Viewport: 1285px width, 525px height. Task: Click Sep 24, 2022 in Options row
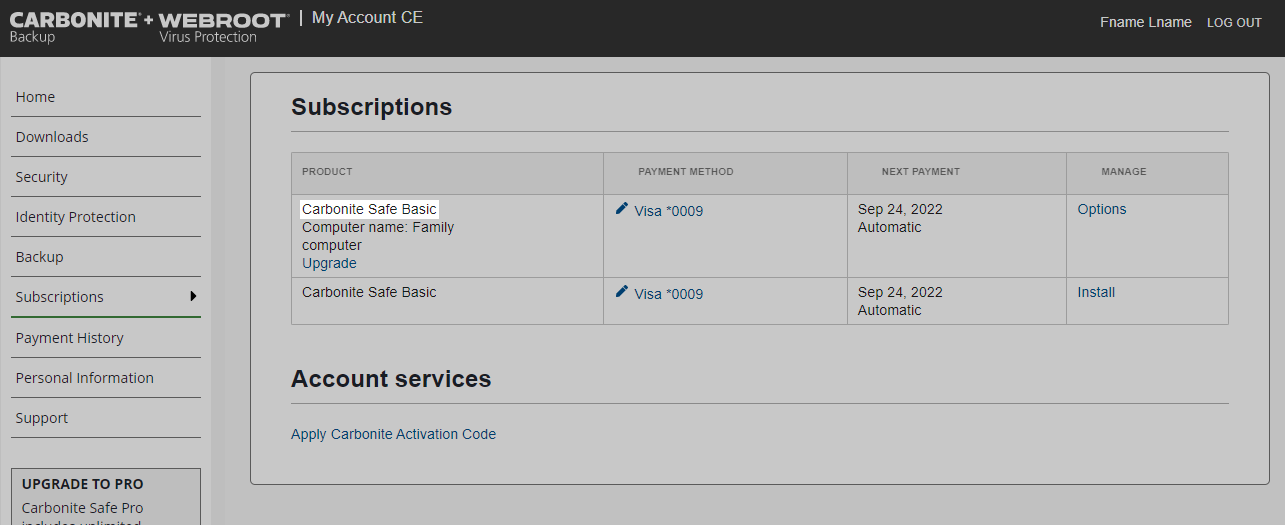(900, 209)
